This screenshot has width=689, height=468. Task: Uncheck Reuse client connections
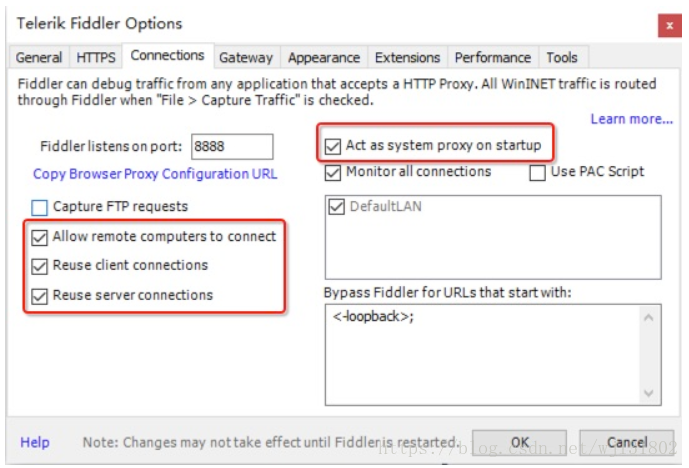point(40,266)
